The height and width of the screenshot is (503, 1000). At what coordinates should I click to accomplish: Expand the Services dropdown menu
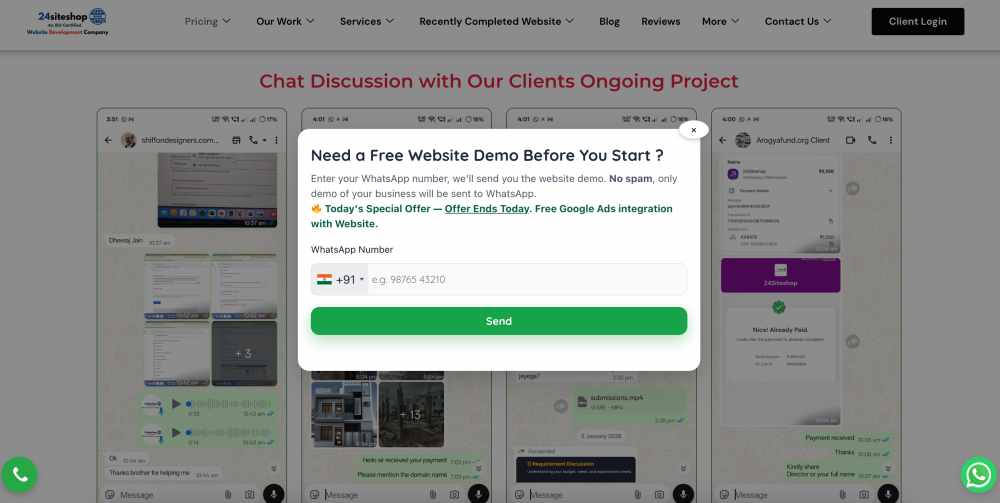pyautogui.click(x=367, y=21)
